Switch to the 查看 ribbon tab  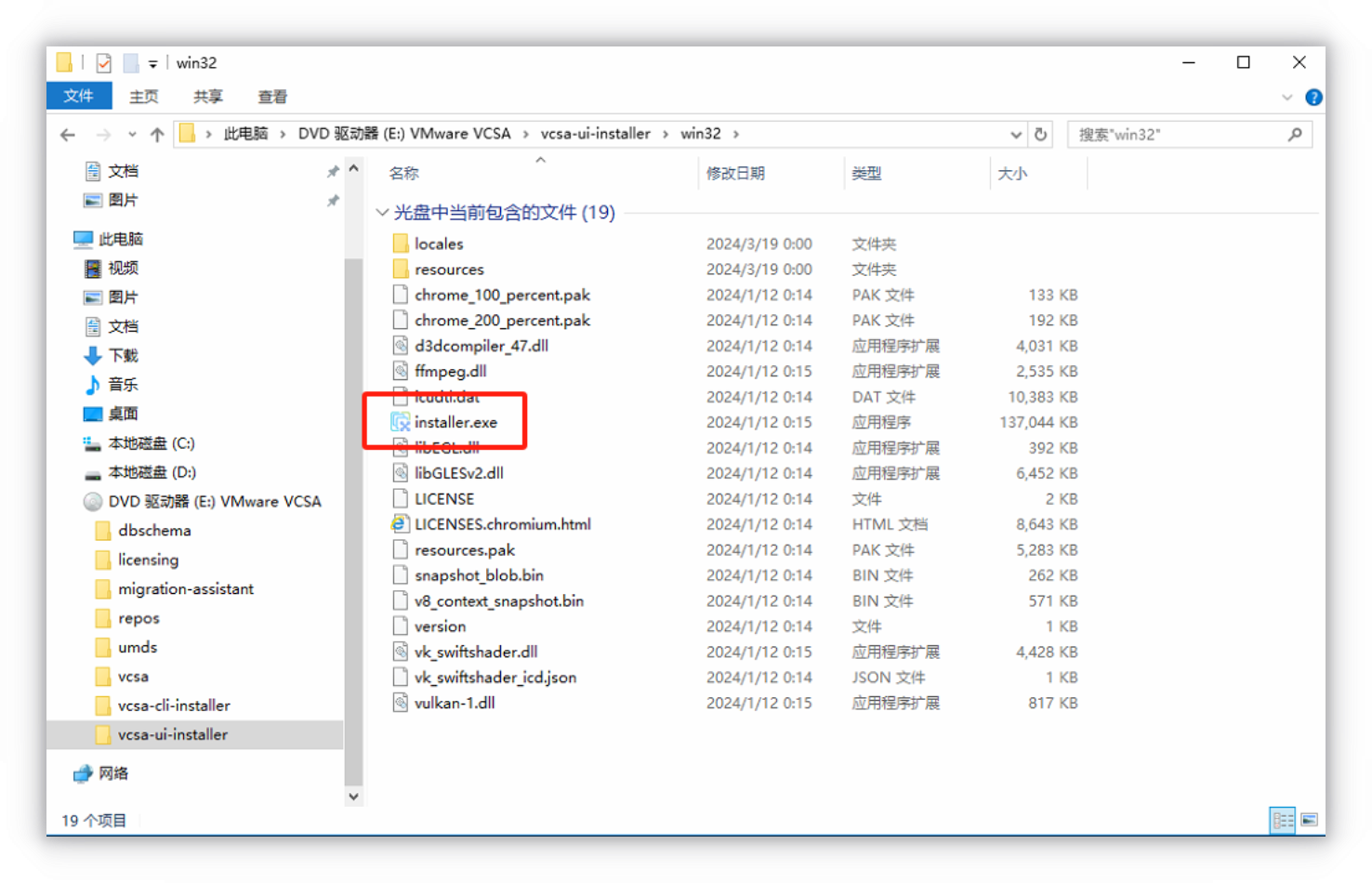tap(272, 96)
